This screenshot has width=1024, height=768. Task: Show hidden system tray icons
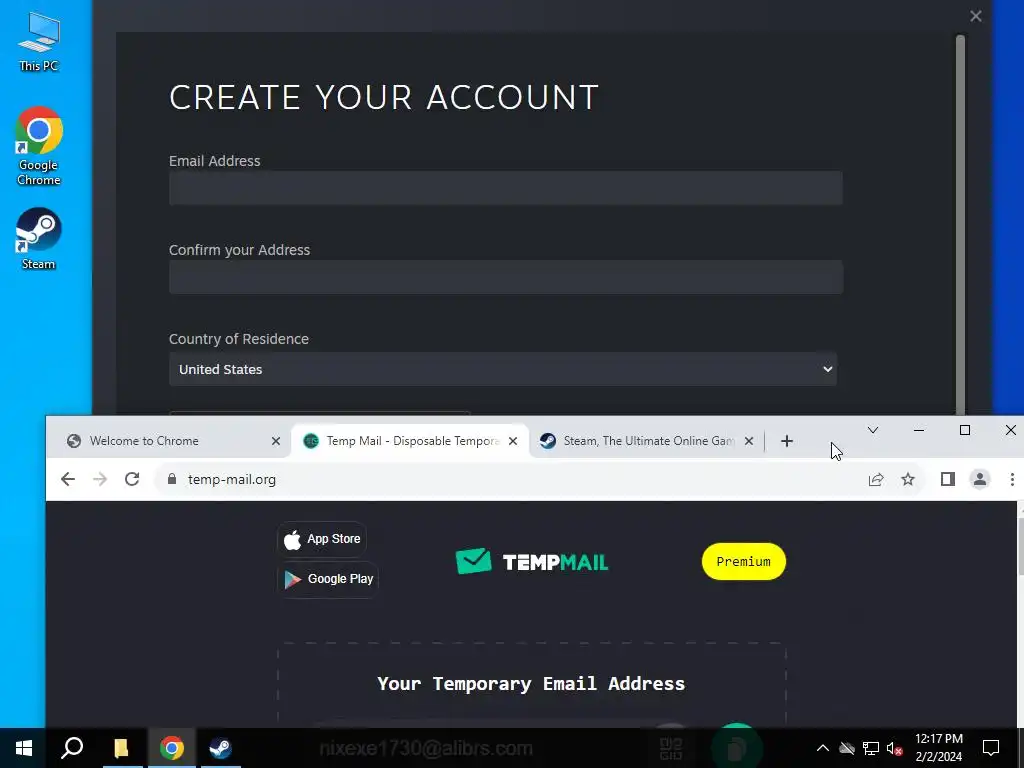pos(823,748)
